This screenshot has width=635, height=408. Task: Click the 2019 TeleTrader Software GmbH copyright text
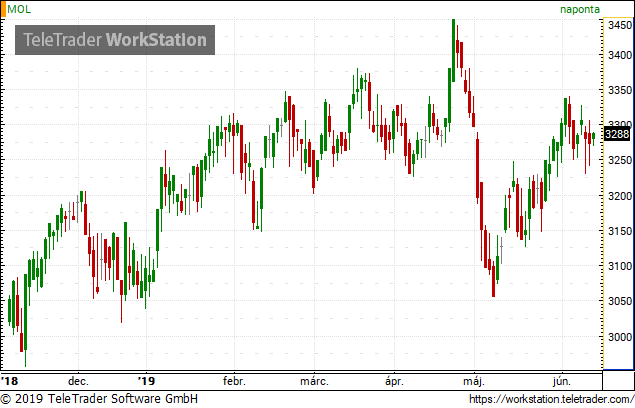[x=100, y=399]
